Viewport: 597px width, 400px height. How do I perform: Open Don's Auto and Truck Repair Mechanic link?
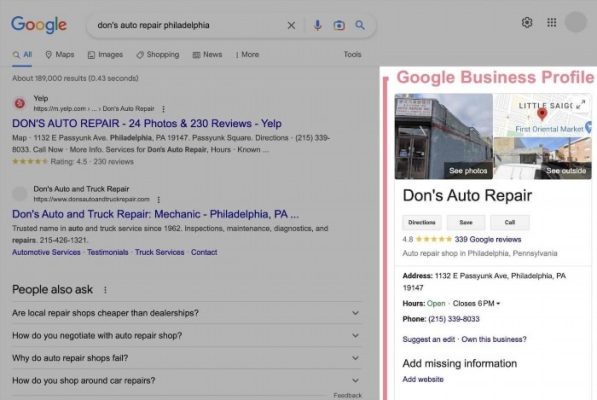click(155, 214)
